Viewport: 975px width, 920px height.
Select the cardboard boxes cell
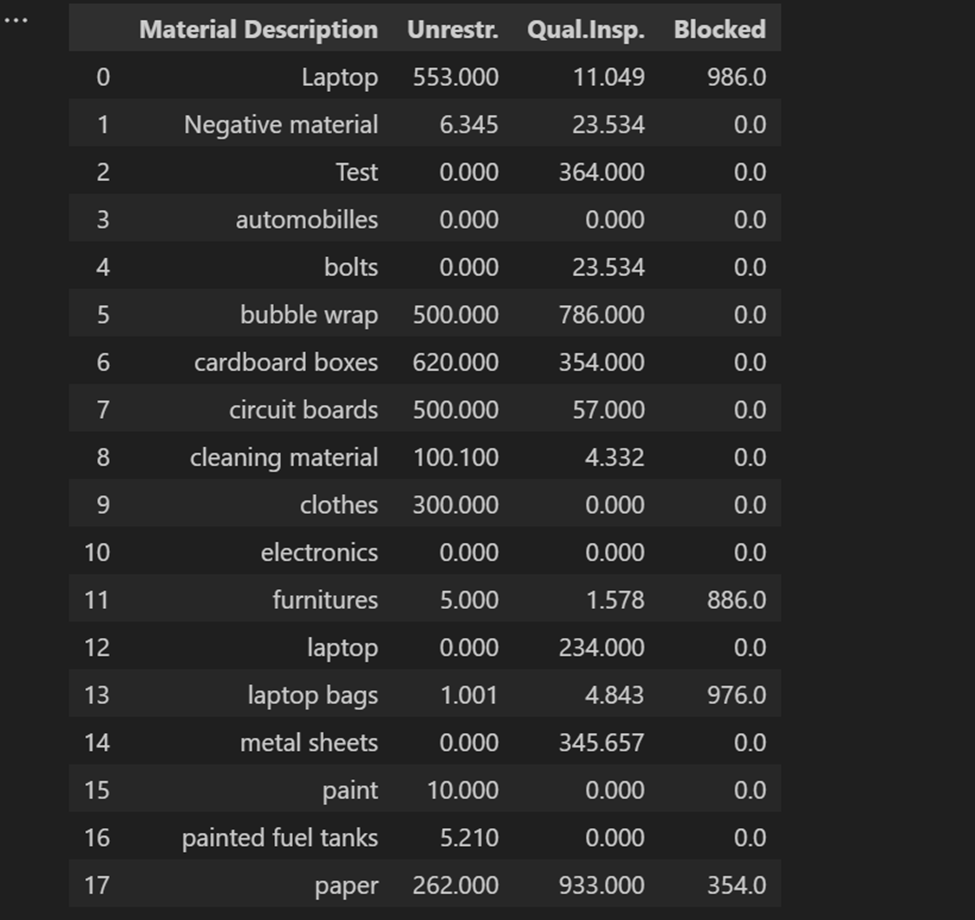click(285, 362)
